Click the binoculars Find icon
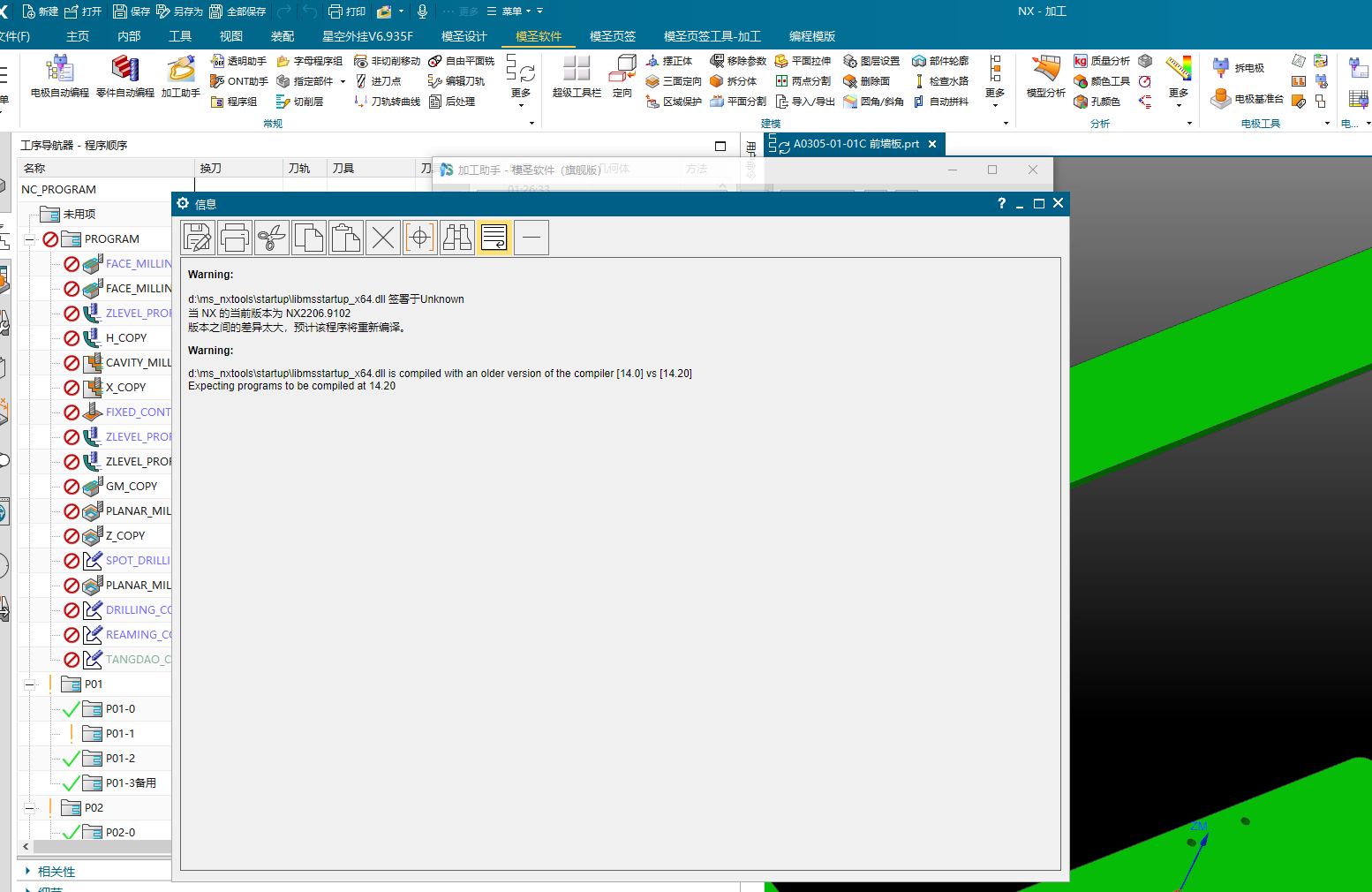The image size is (1372, 892). 457,238
